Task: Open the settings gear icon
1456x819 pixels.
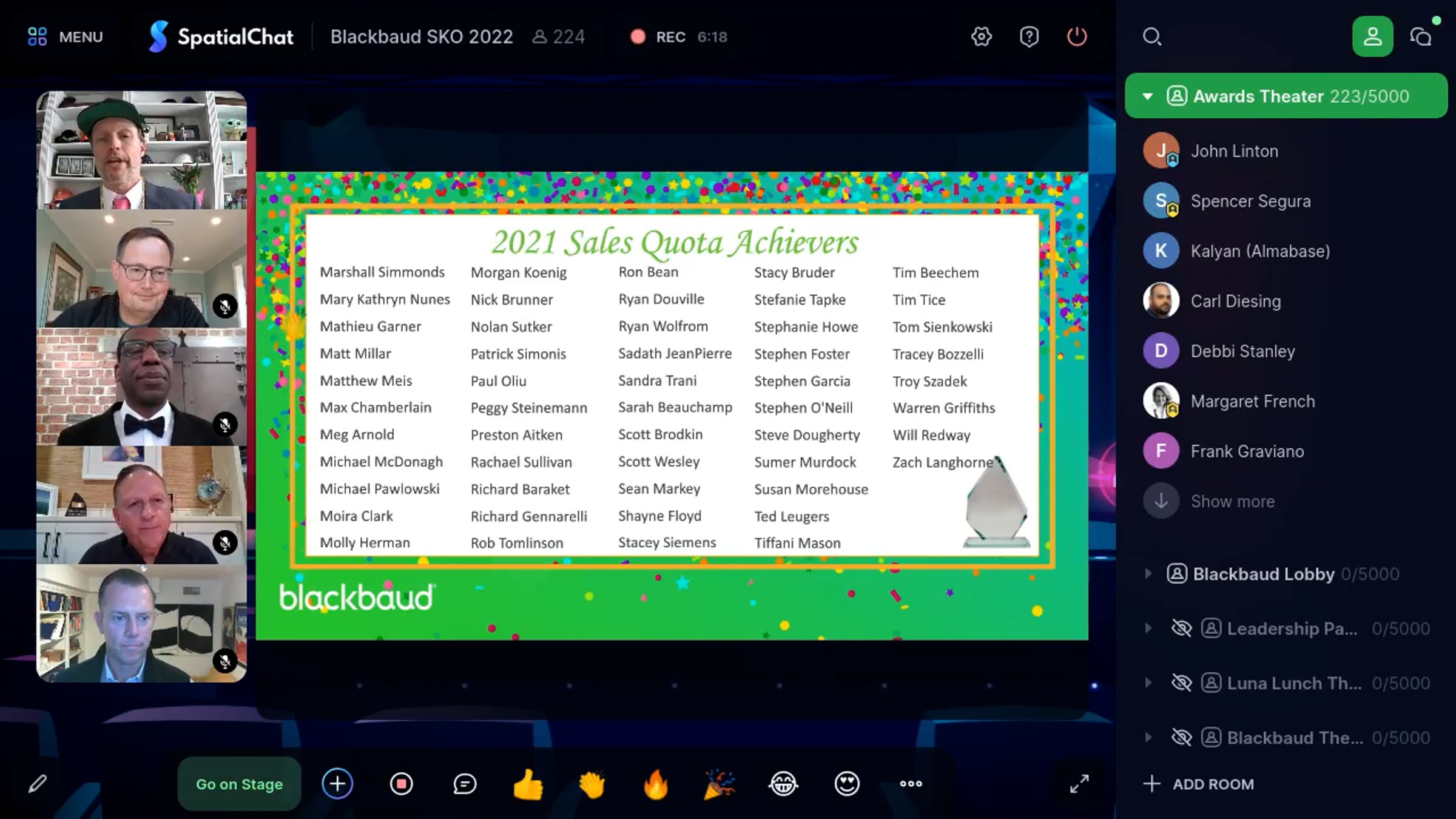Action: (x=981, y=36)
